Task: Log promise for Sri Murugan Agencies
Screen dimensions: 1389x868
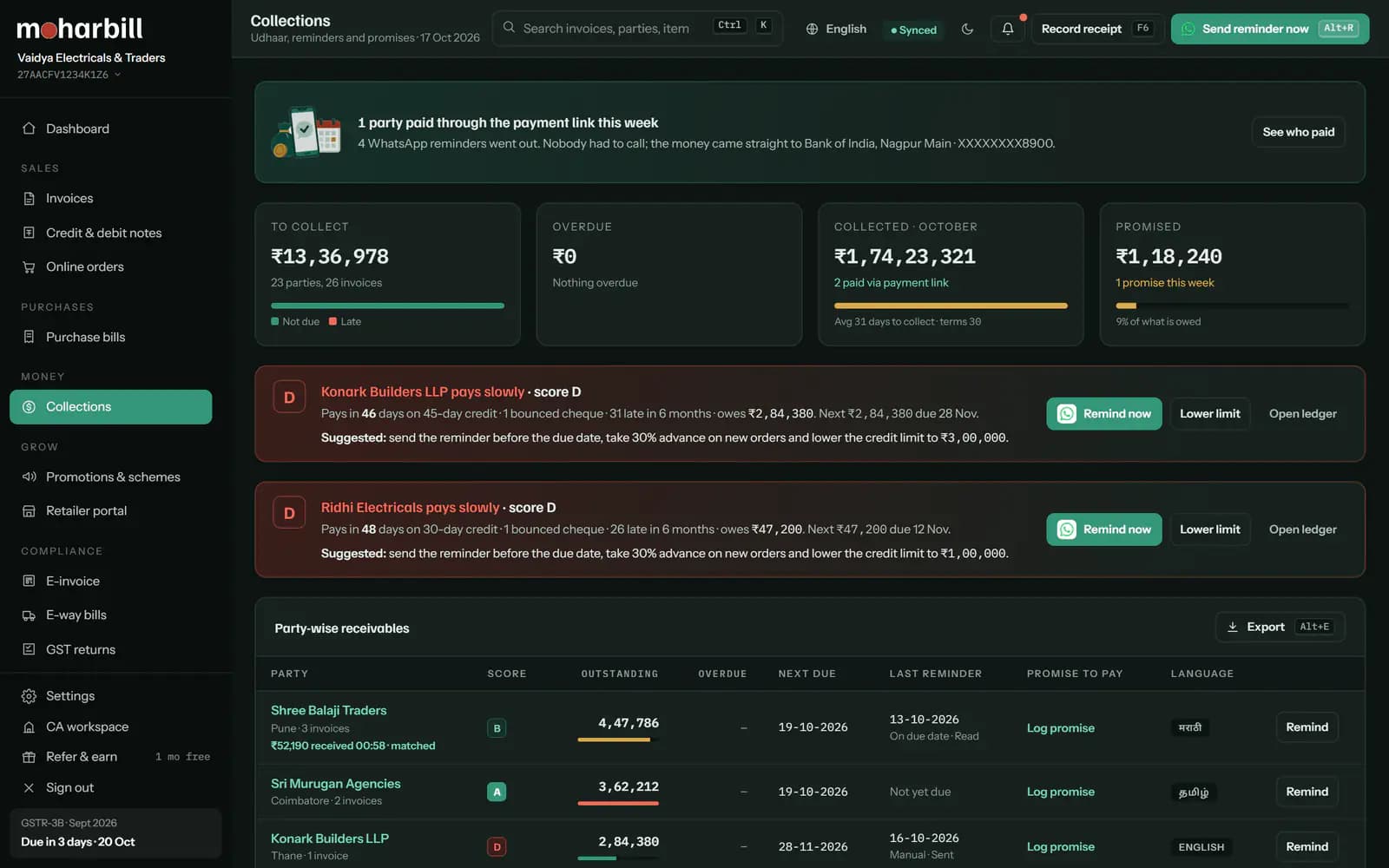Action: click(1060, 792)
